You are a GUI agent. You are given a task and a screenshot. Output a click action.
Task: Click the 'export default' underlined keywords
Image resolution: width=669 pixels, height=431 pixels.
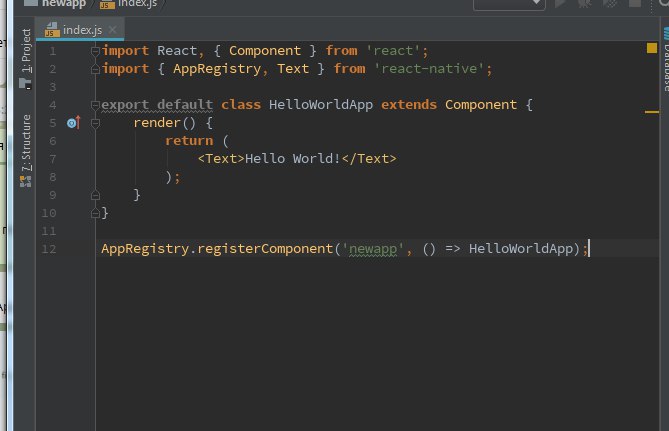(157, 105)
